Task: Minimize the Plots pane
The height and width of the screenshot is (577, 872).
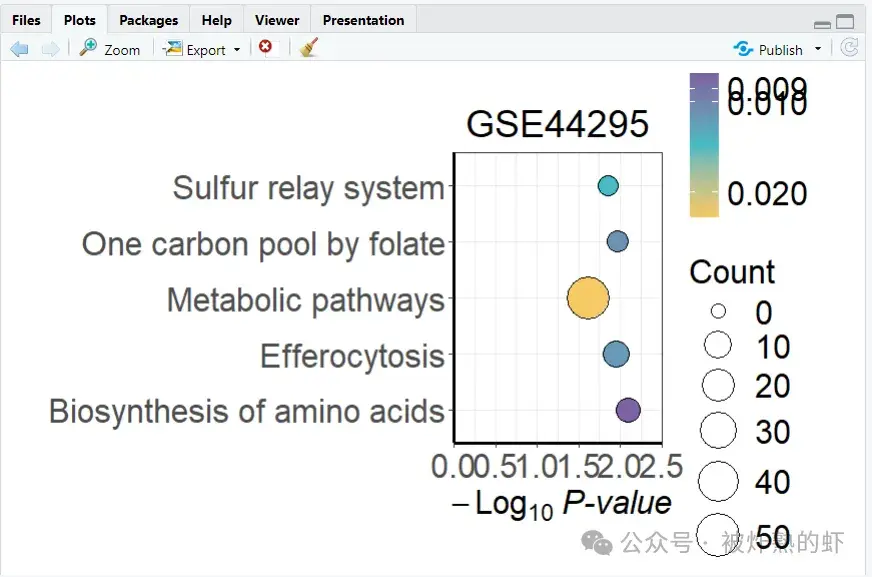Action: [x=822, y=24]
